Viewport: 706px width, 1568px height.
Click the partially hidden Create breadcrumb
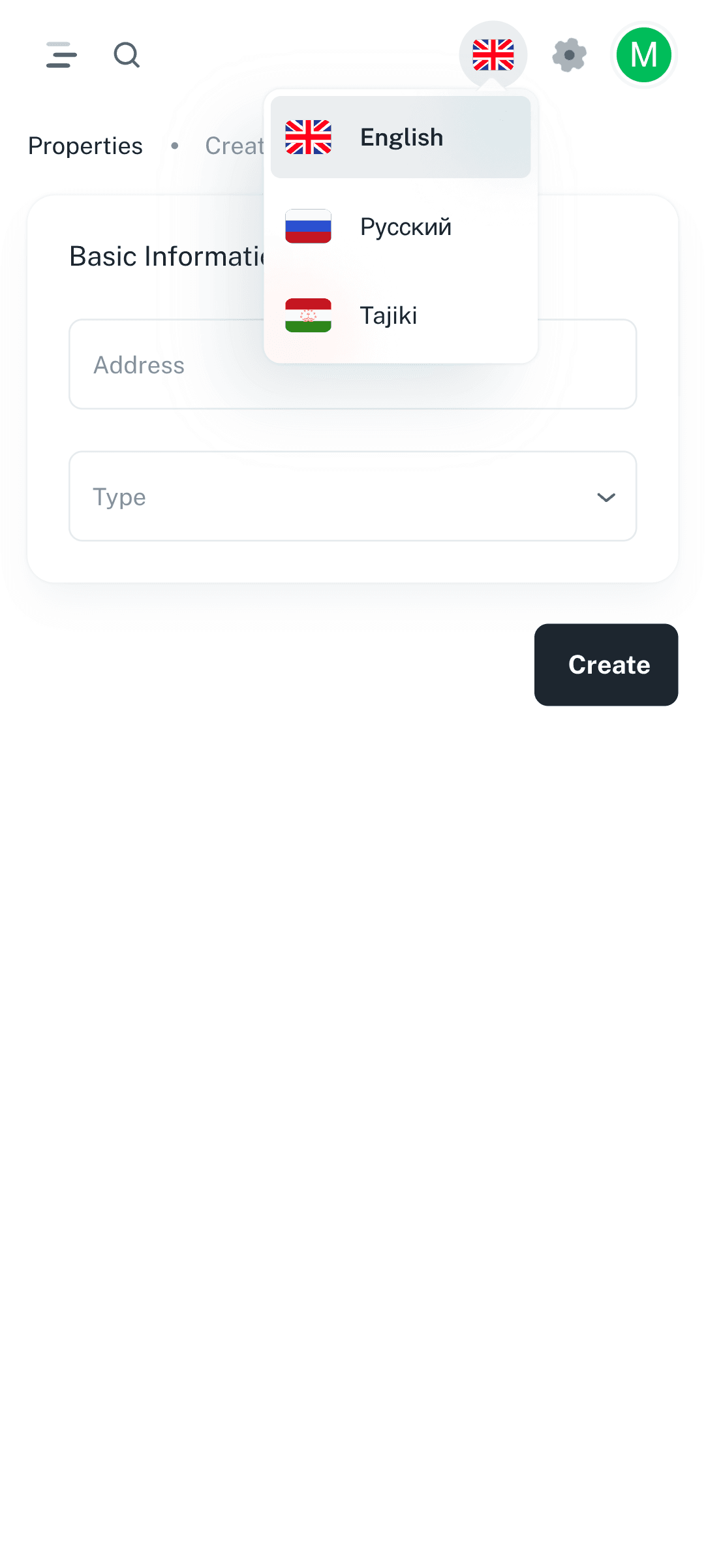pyautogui.click(x=234, y=146)
